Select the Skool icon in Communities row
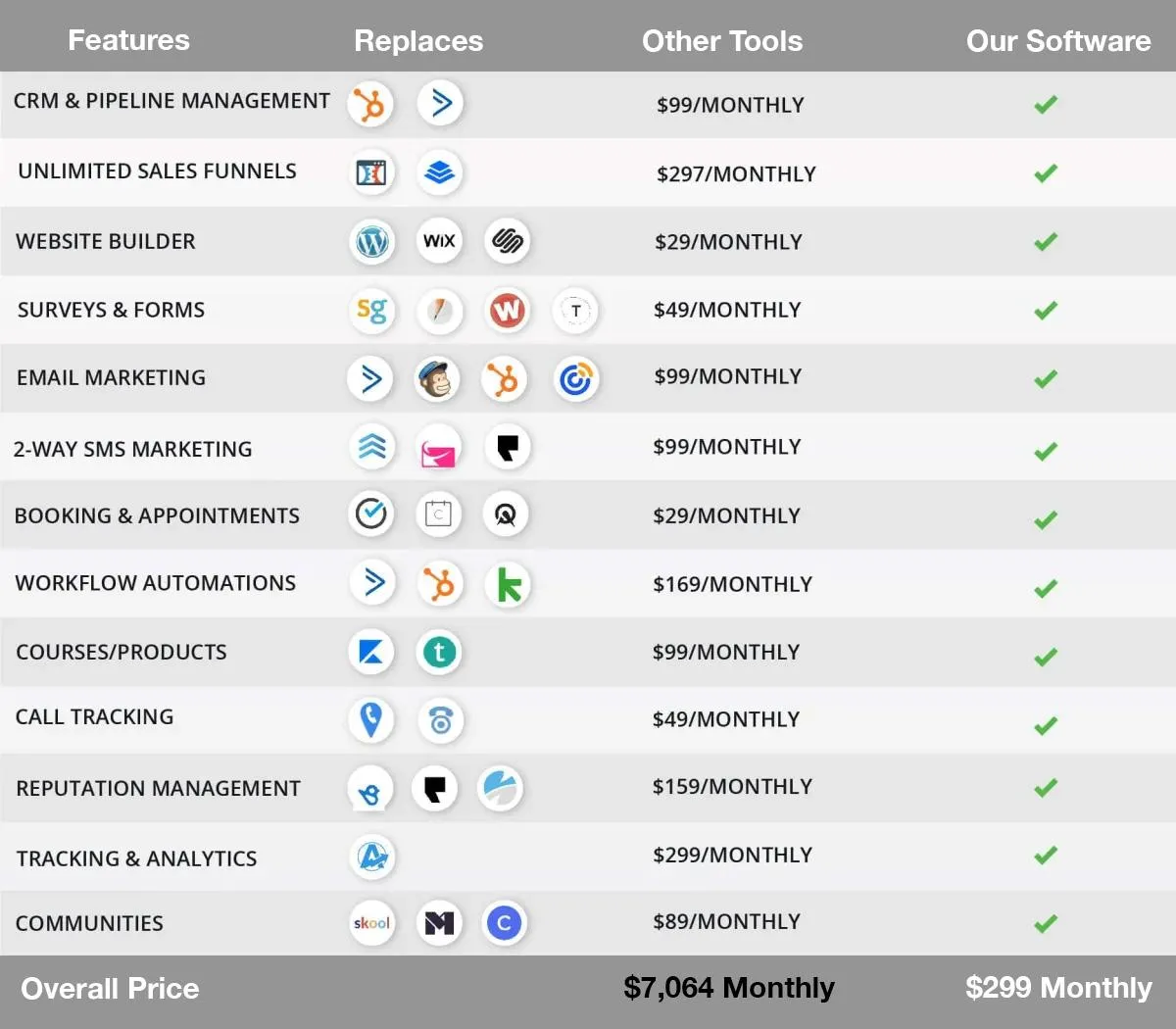 point(372,923)
